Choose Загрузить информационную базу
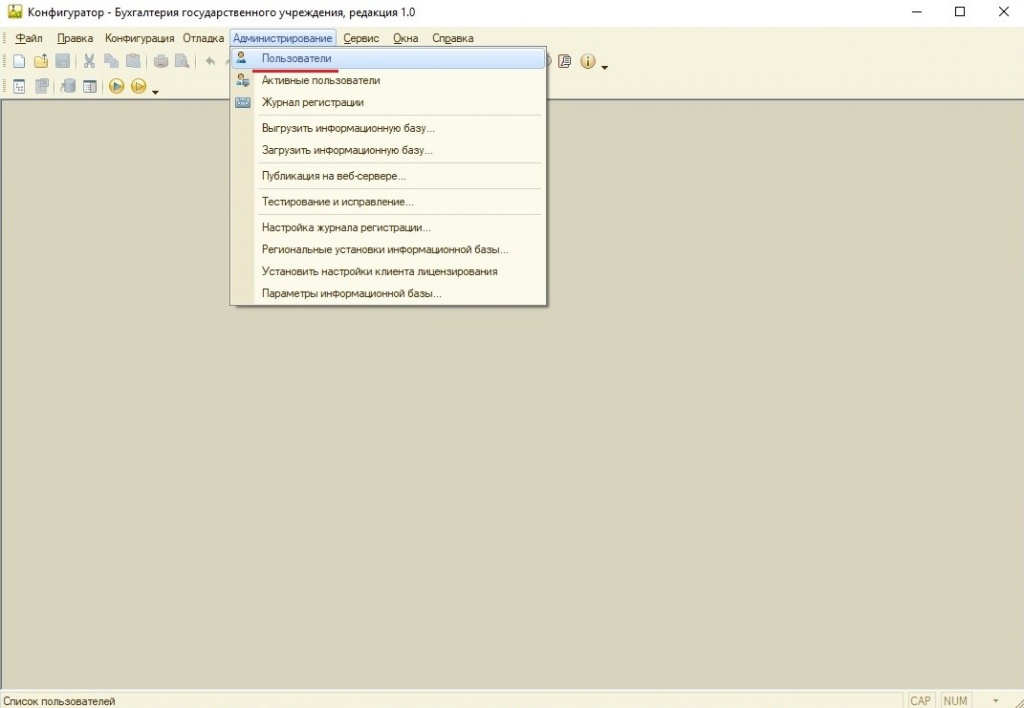The image size is (1024, 708). (389, 150)
